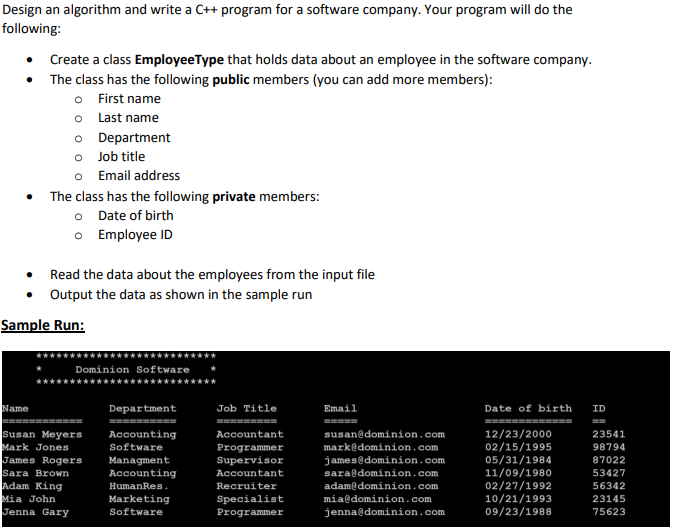
Task: Click the Date of birth column header
Action: (528, 409)
